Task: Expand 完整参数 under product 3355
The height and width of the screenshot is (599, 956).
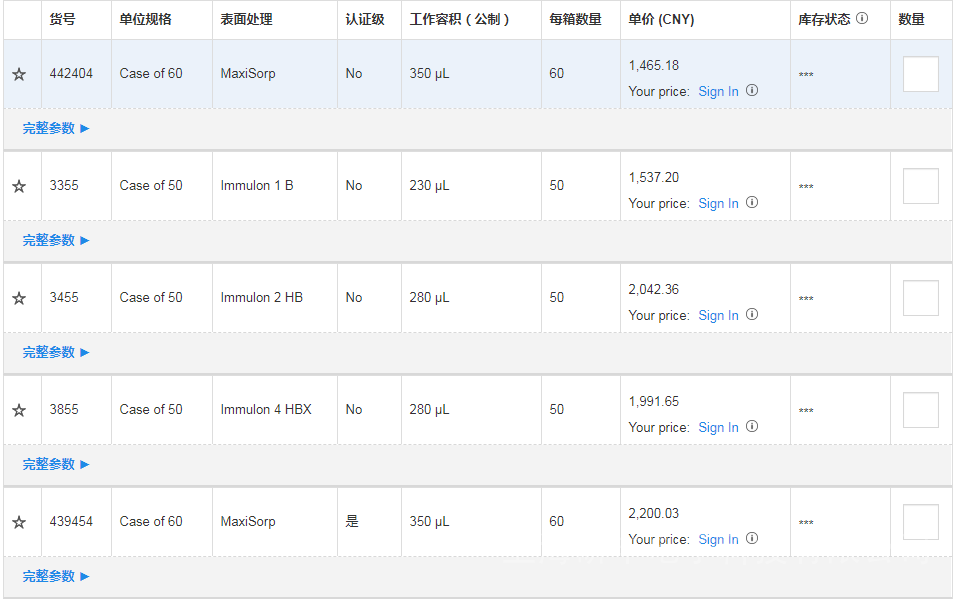Action: click(x=56, y=240)
